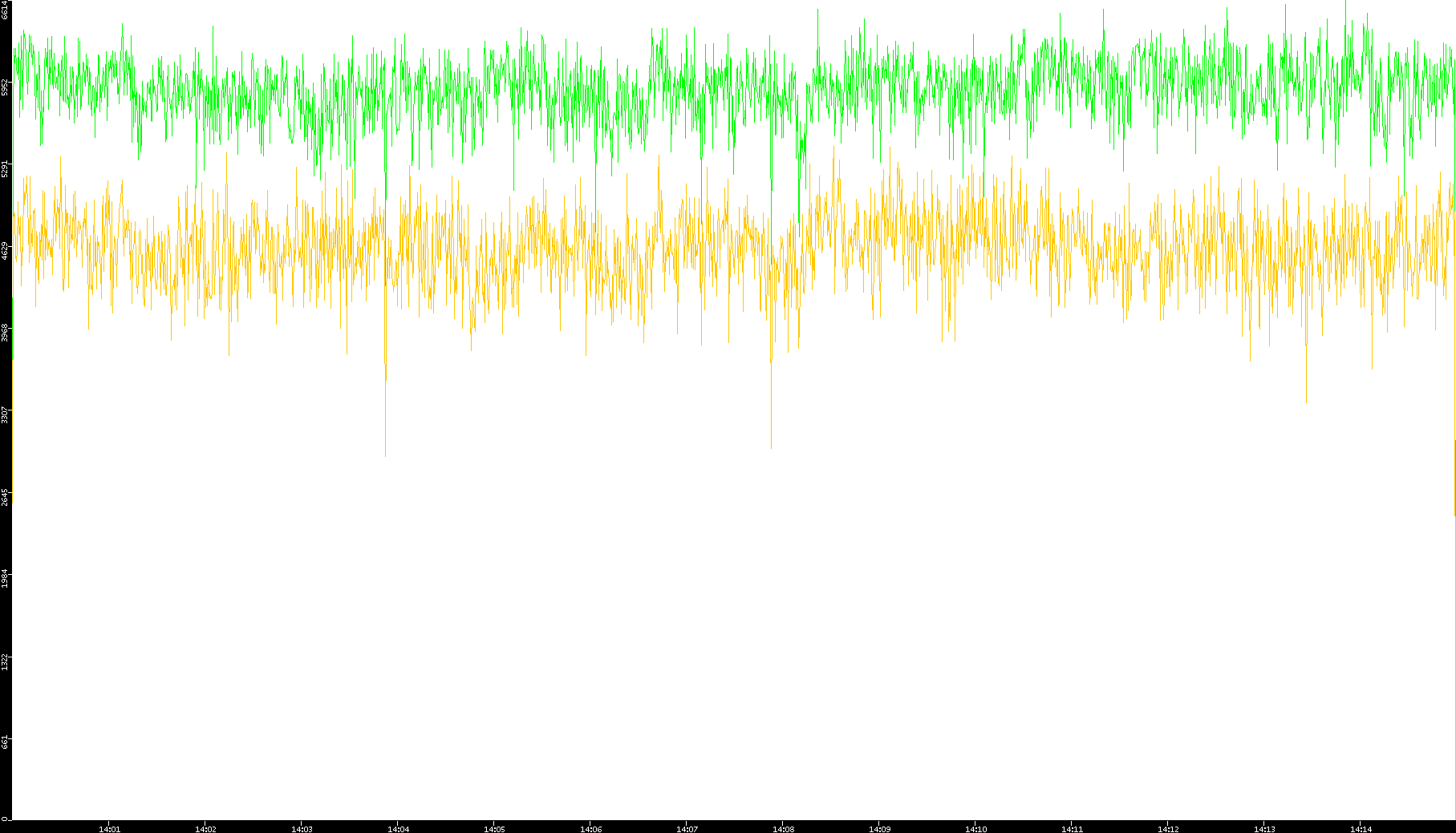The height and width of the screenshot is (833, 1456).
Task: Click the 6614 value on the vertical axis
Action: pyautogui.click(x=6, y=9)
